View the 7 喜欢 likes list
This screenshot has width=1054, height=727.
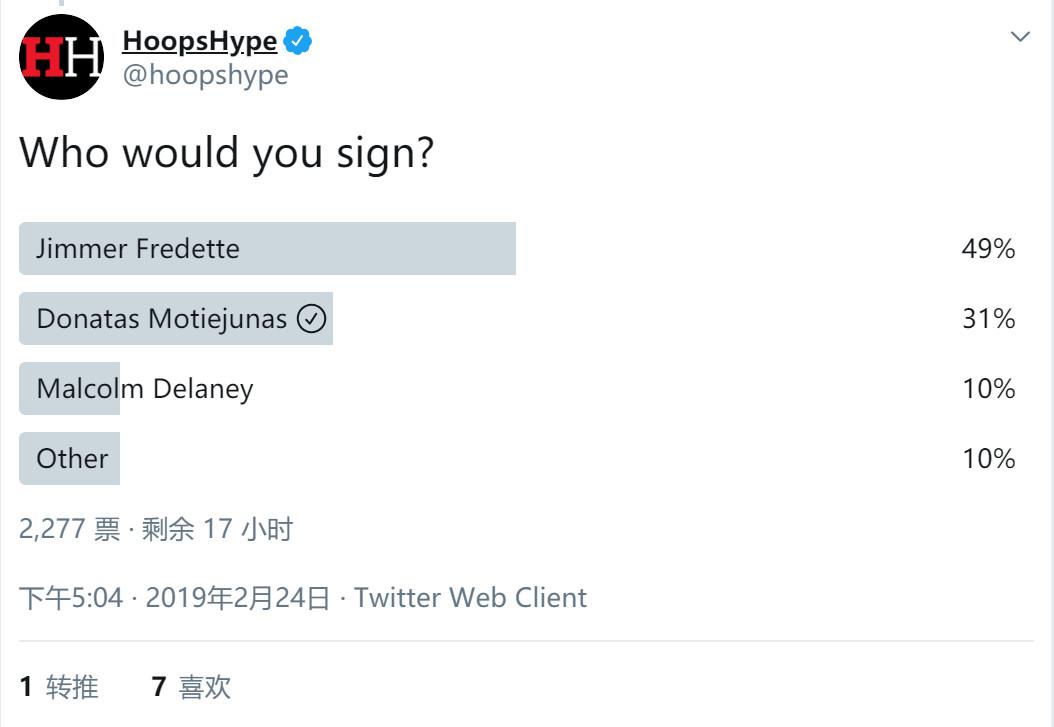click(191, 687)
